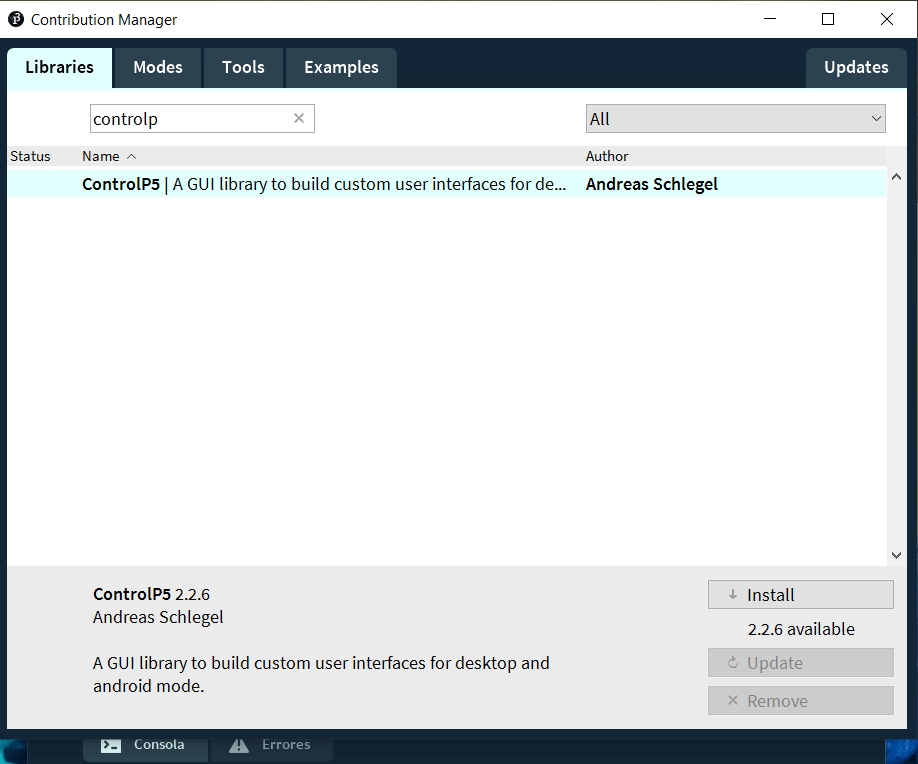The height and width of the screenshot is (764, 918).
Task: Open the All category dropdown
Action: 735,119
